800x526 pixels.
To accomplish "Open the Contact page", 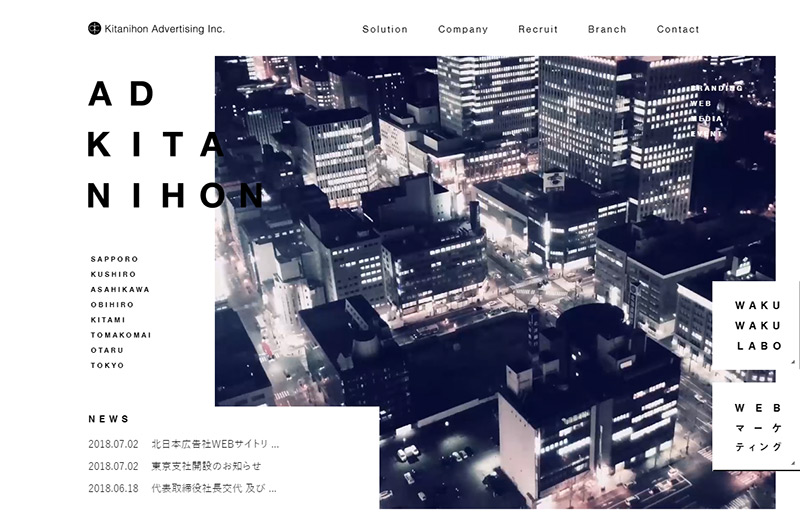I will click(x=678, y=30).
